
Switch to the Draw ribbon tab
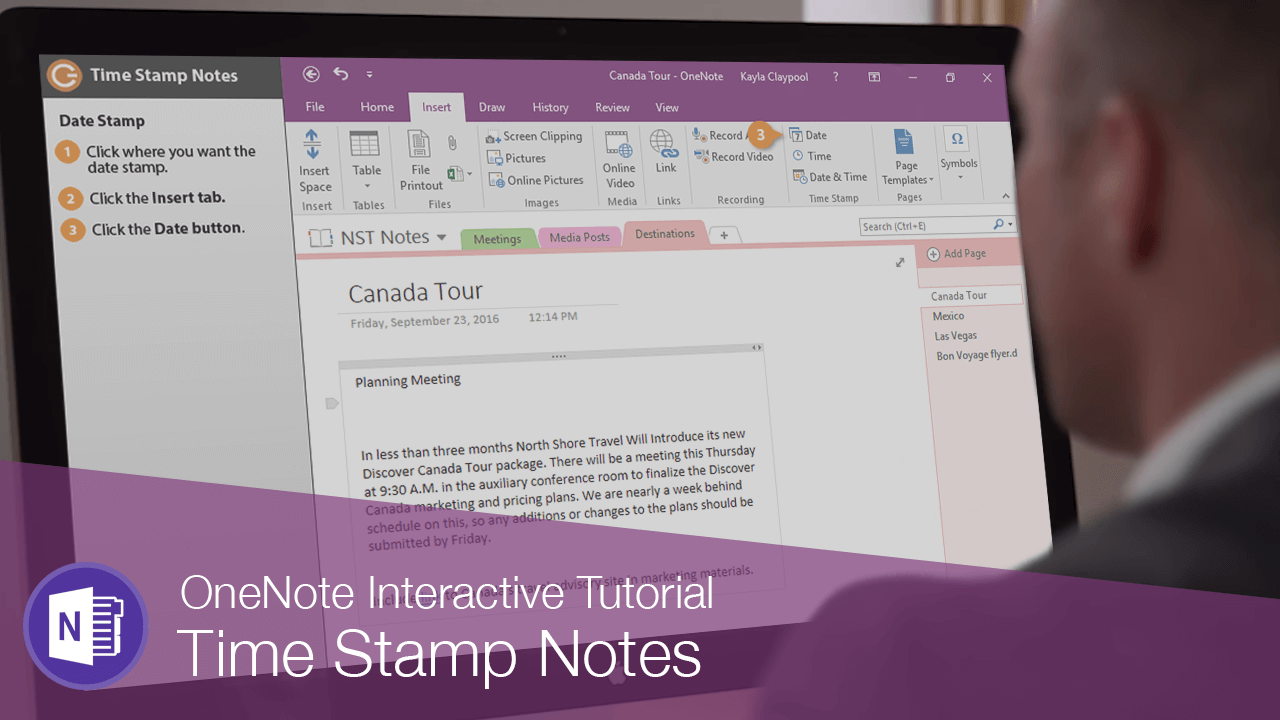click(491, 107)
